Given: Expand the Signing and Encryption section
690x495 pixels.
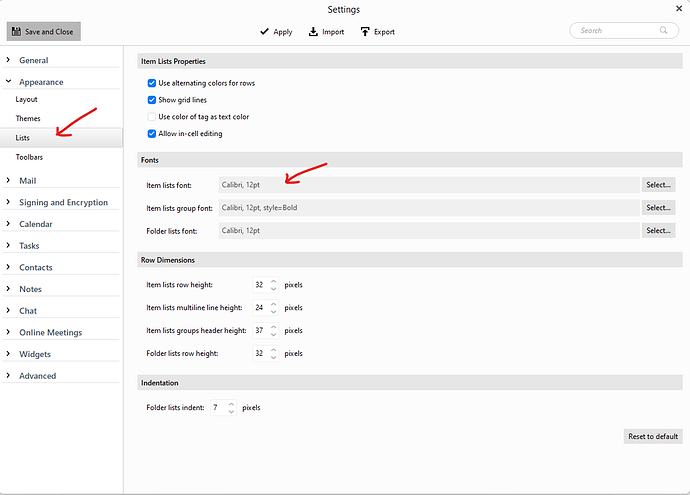Looking at the screenshot, I should tap(9, 202).
